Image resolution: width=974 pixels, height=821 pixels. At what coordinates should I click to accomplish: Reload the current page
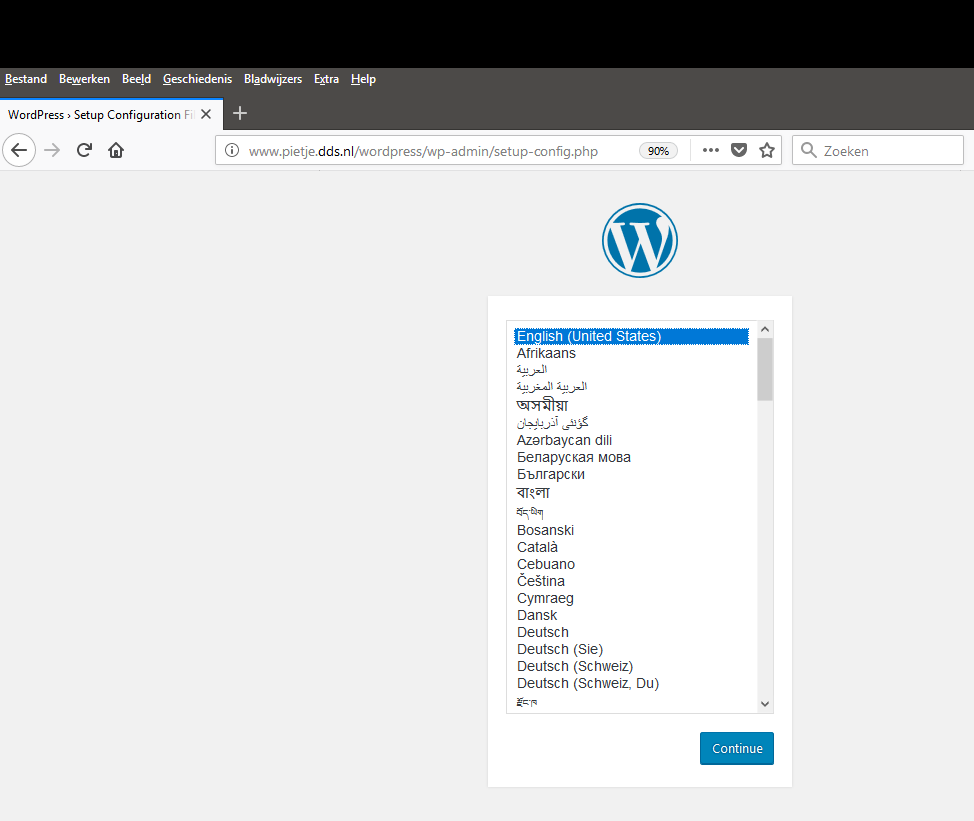[x=84, y=150]
